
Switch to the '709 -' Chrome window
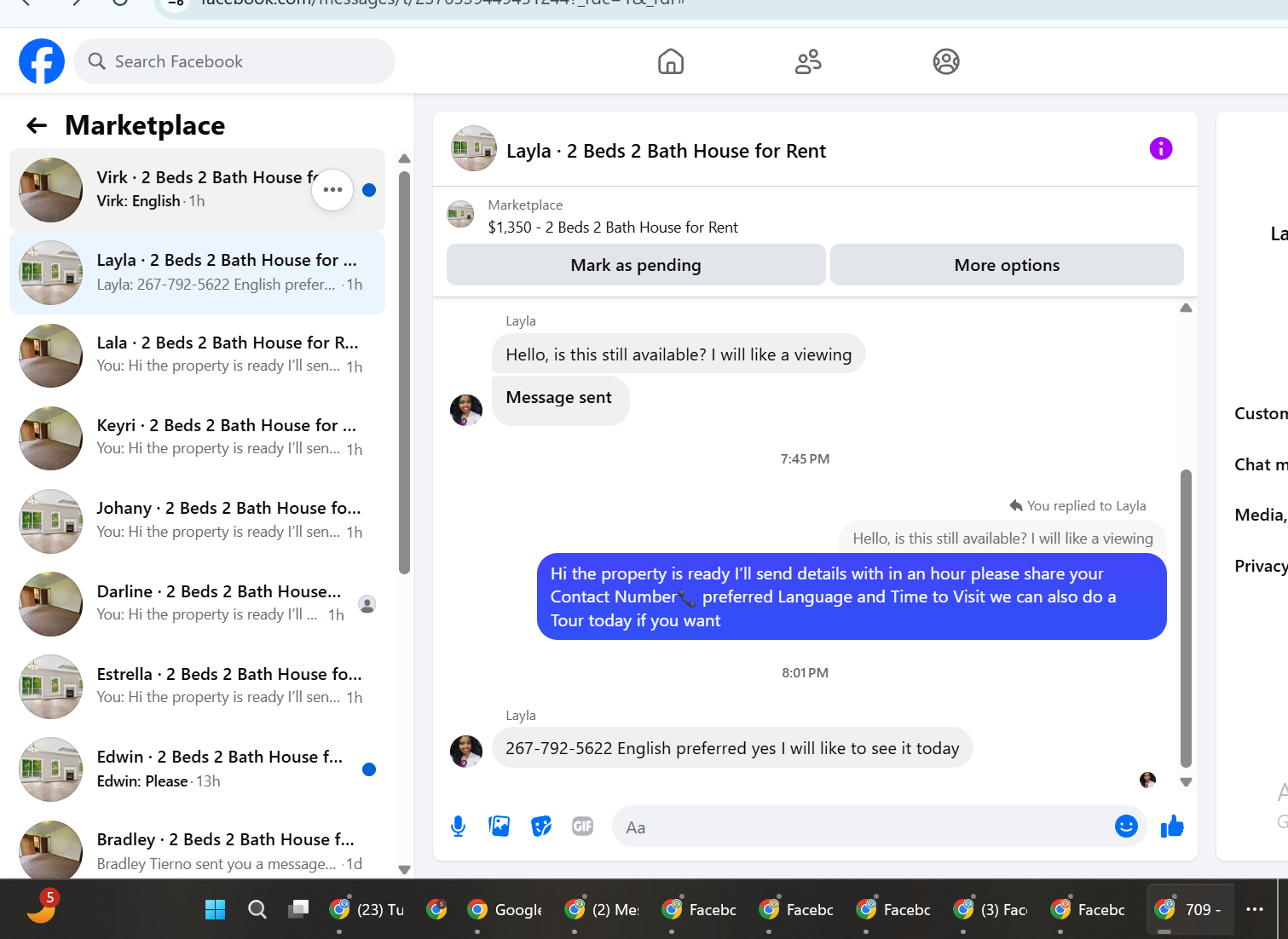click(1190, 909)
